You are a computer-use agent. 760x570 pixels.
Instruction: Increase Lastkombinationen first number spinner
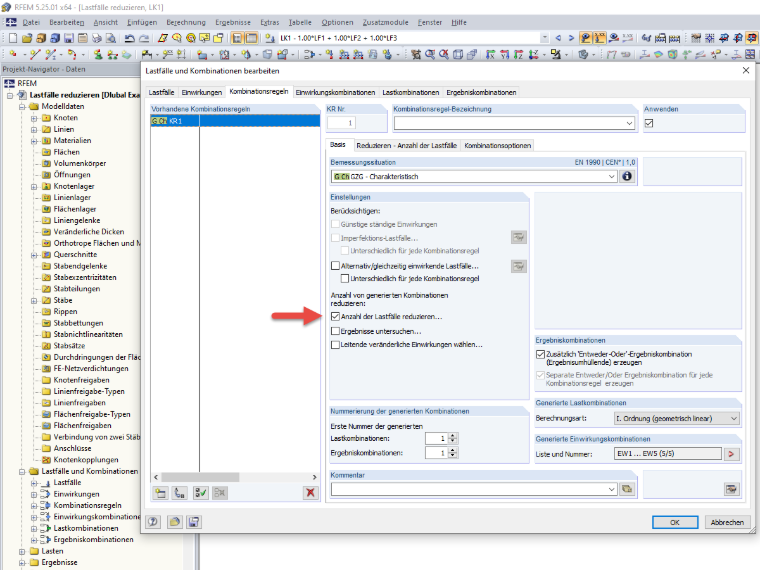[453, 436]
